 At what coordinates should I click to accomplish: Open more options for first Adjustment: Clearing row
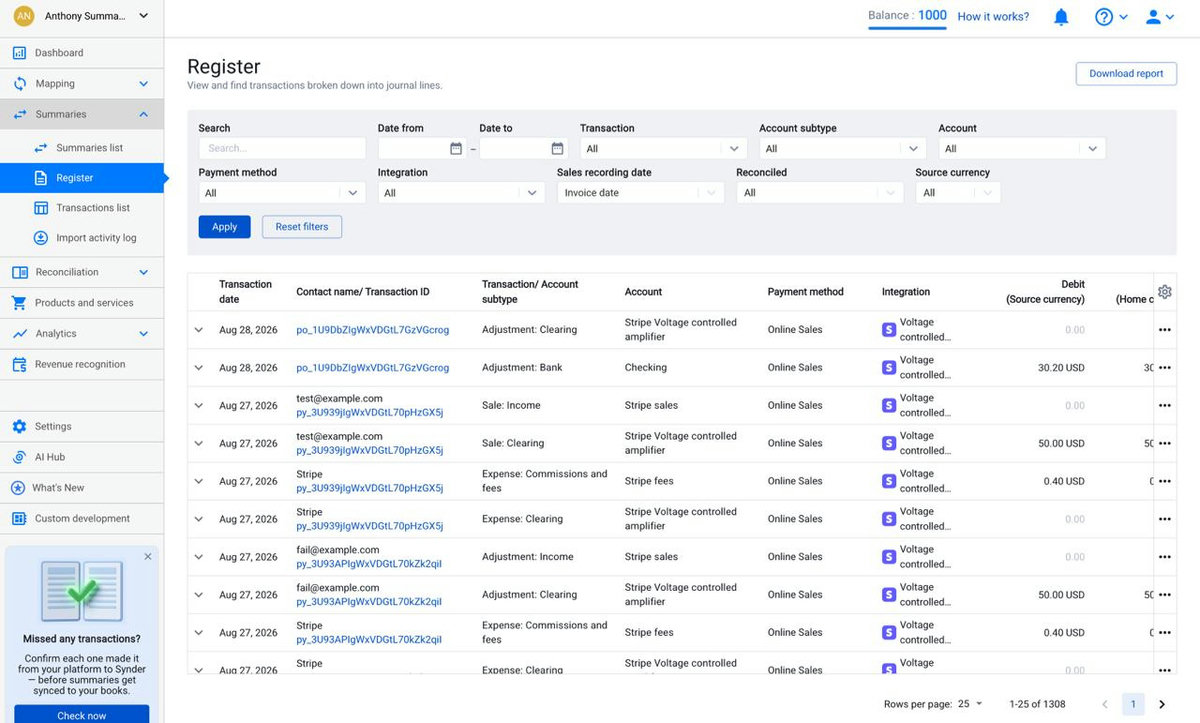coord(1164,330)
